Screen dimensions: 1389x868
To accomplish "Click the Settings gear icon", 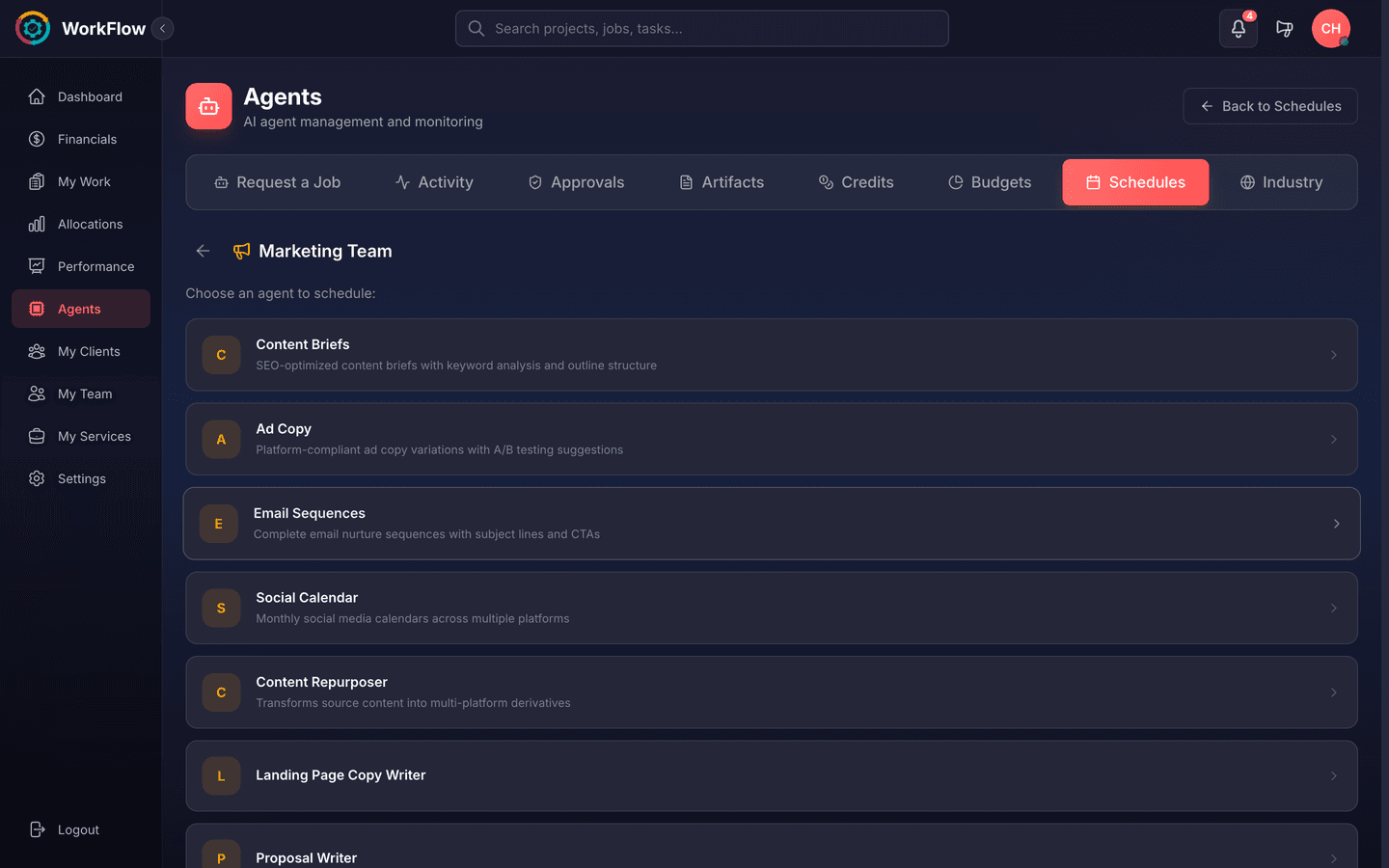I will (x=37, y=478).
